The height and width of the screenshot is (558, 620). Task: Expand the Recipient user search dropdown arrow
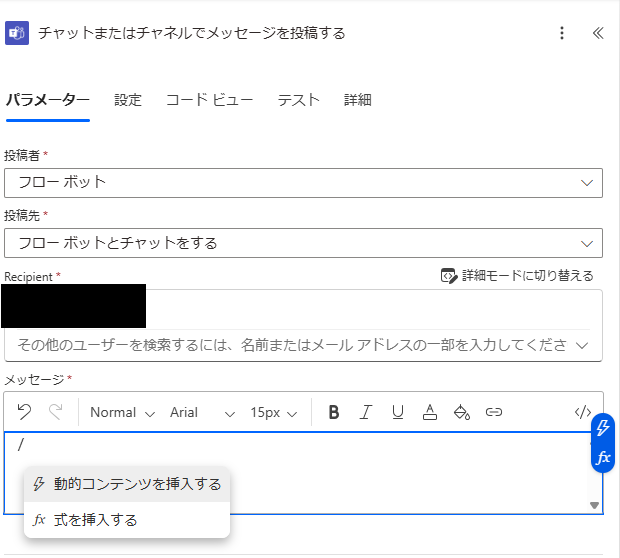click(582, 345)
